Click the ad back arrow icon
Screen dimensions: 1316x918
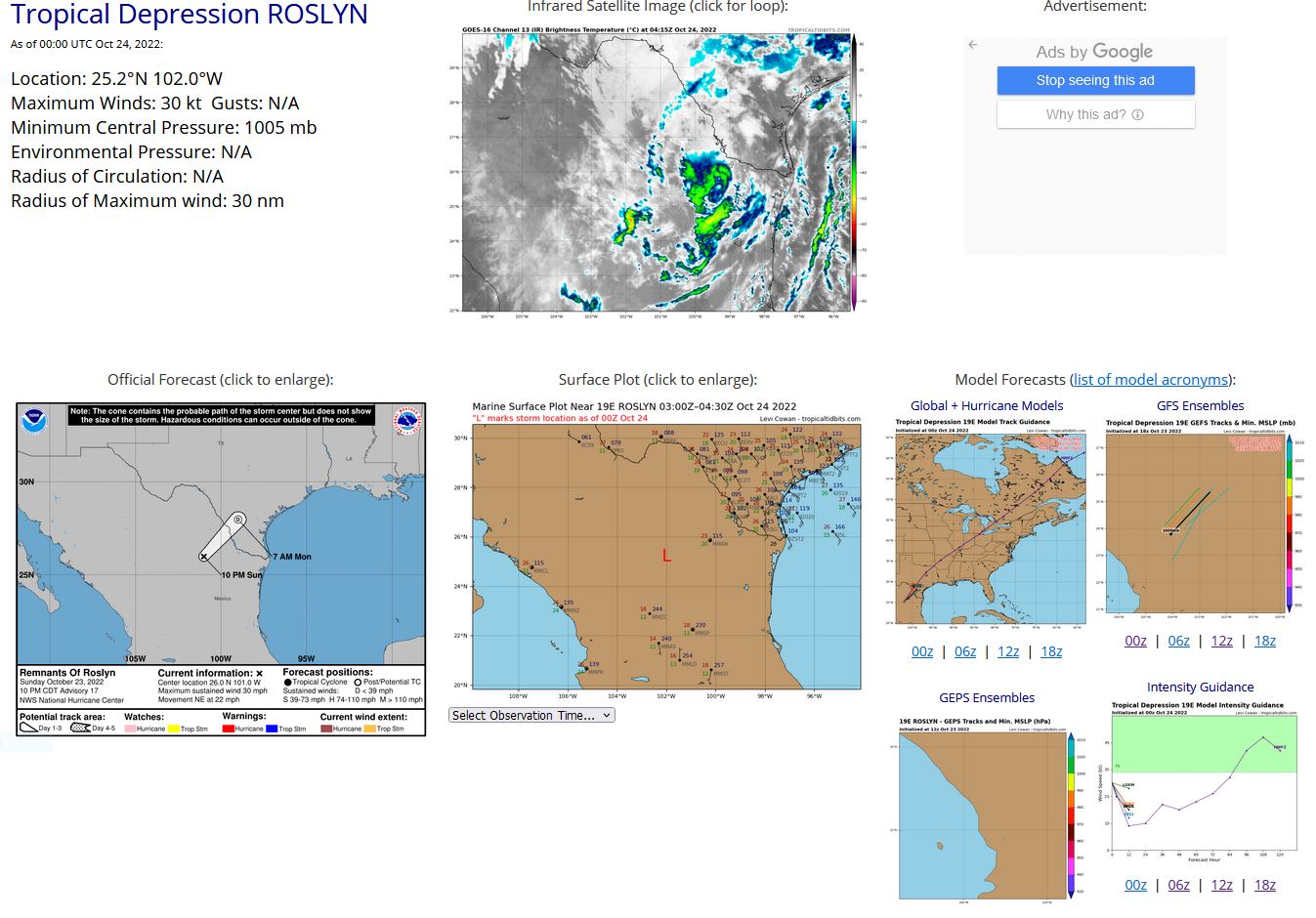(x=972, y=45)
